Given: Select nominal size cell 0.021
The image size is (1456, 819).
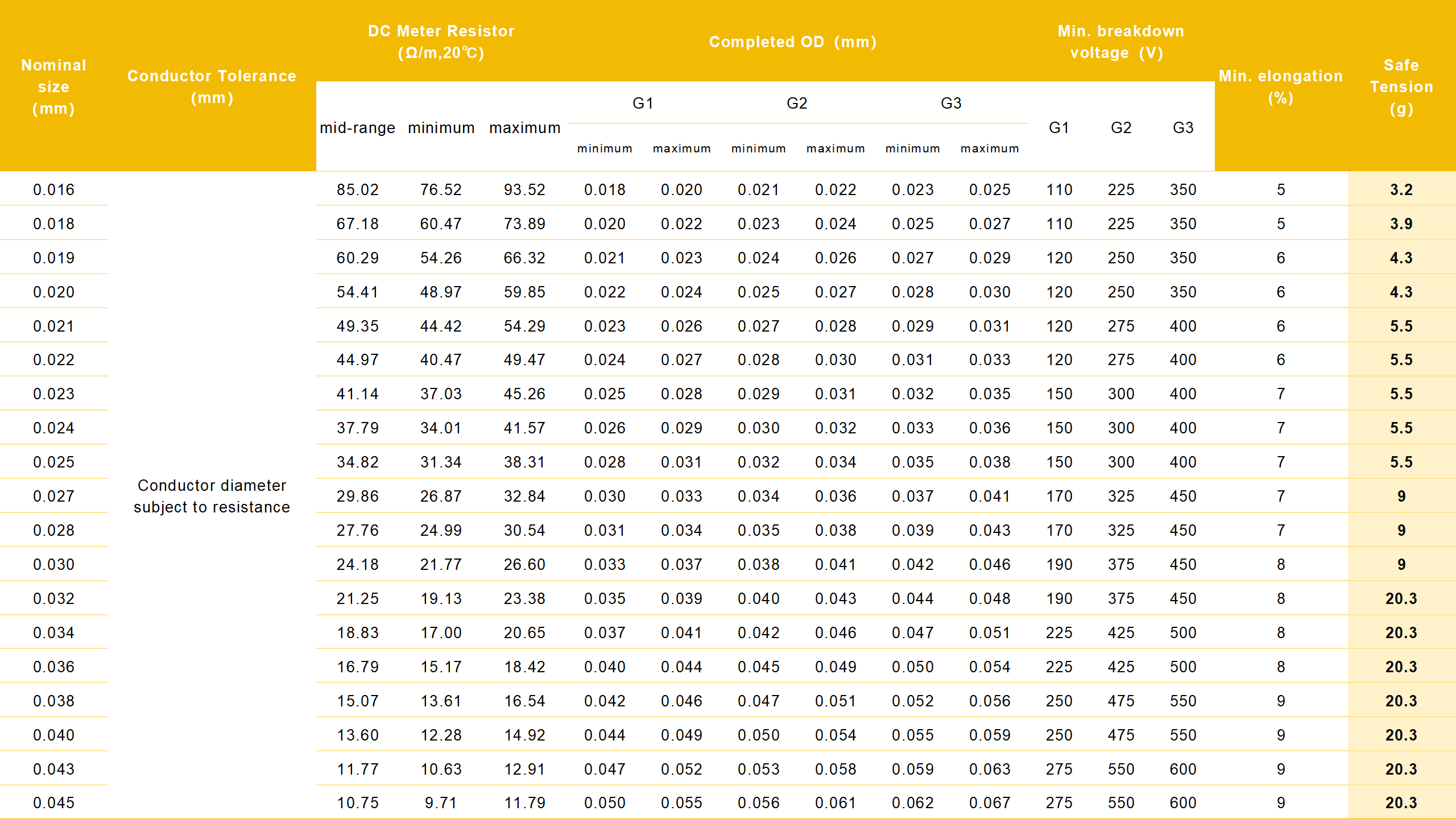Looking at the screenshot, I should (x=53, y=326).
